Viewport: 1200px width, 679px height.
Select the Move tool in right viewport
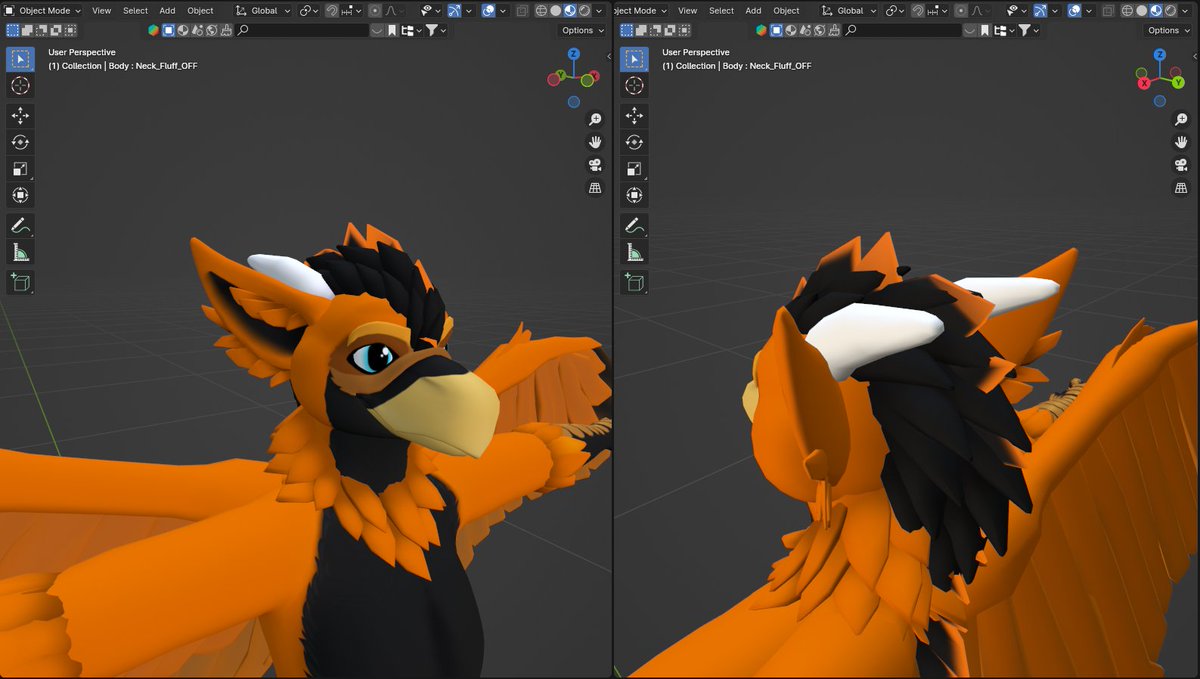coord(633,116)
